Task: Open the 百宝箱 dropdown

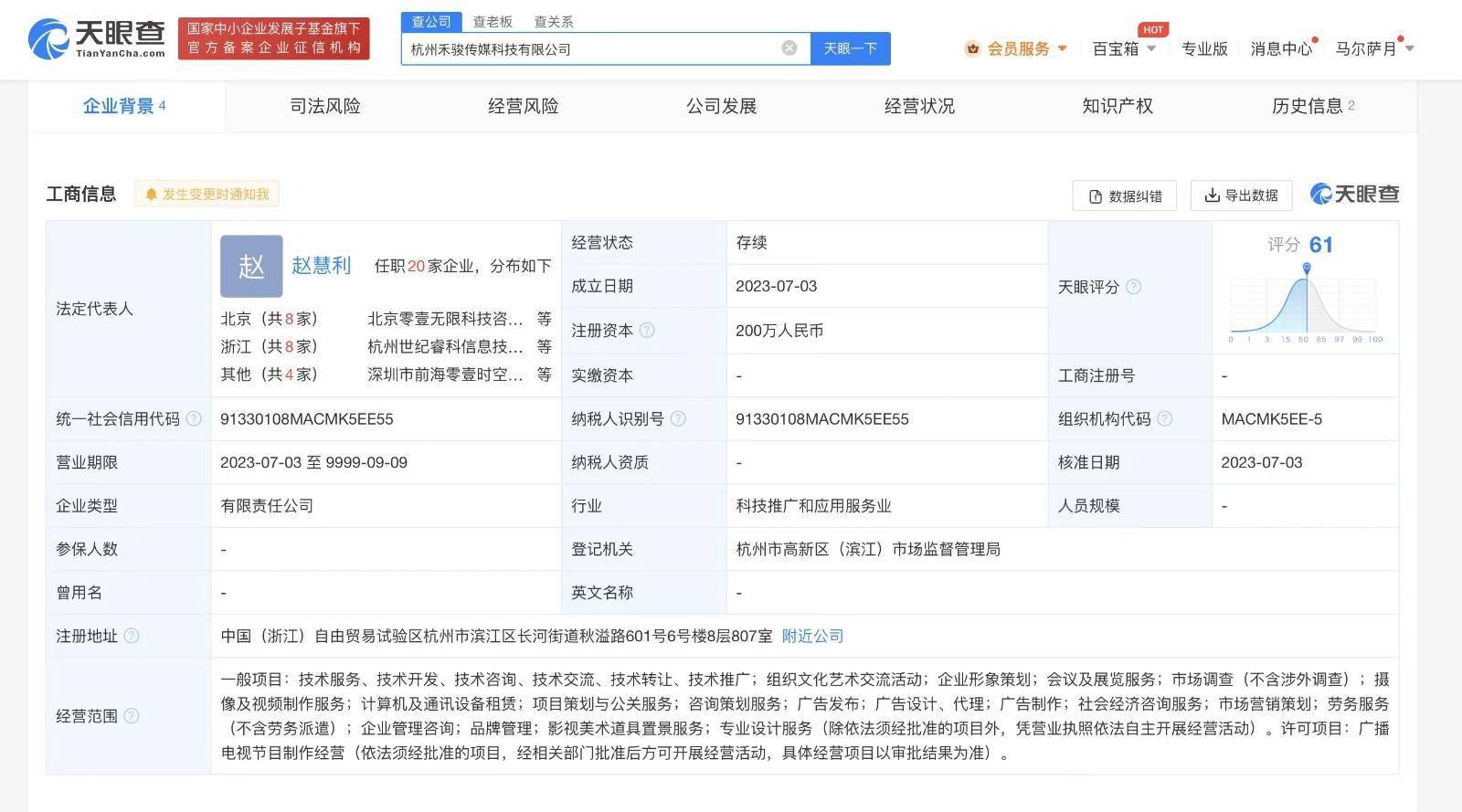Action: tap(1124, 48)
